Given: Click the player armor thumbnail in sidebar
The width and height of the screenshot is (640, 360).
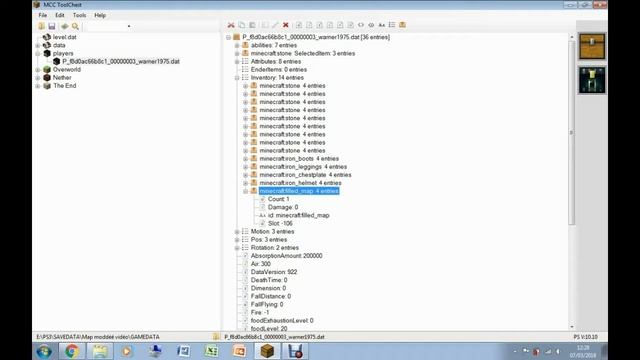Looking at the screenshot, I should (x=592, y=81).
